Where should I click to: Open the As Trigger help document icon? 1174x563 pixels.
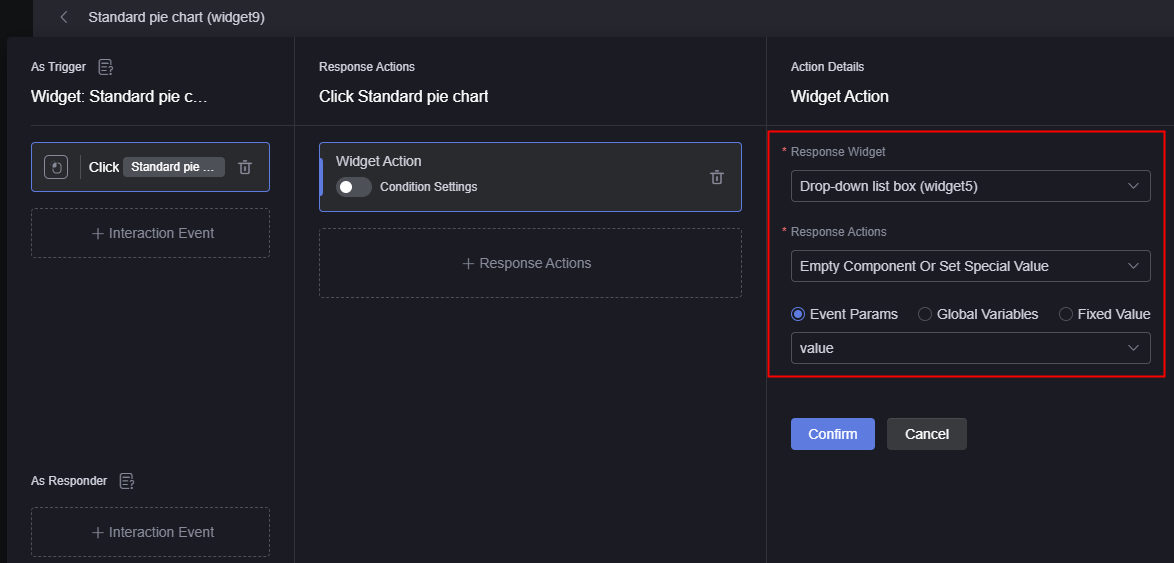(x=106, y=67)
